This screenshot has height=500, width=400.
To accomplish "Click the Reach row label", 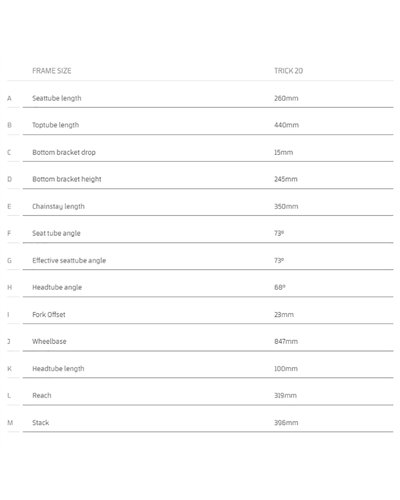I will pyautogui.click(x=42, y=395).
